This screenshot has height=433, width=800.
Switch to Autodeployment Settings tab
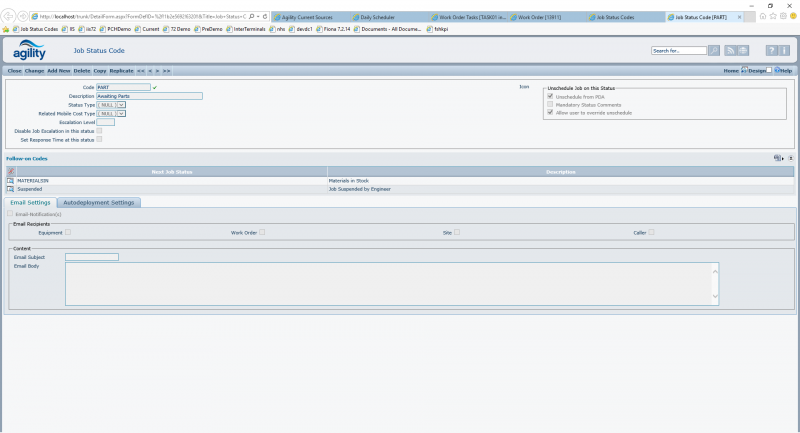[107, 203]
